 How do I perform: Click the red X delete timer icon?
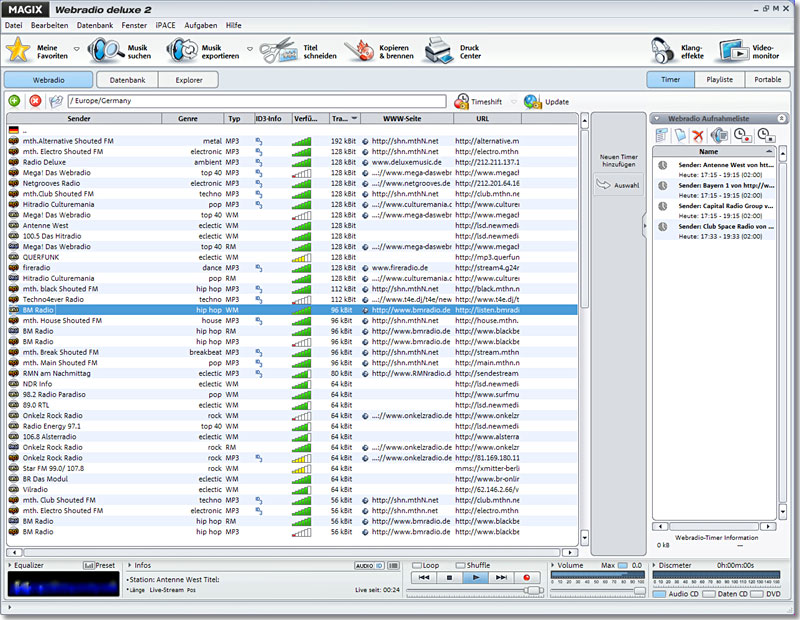pos(698,136)
